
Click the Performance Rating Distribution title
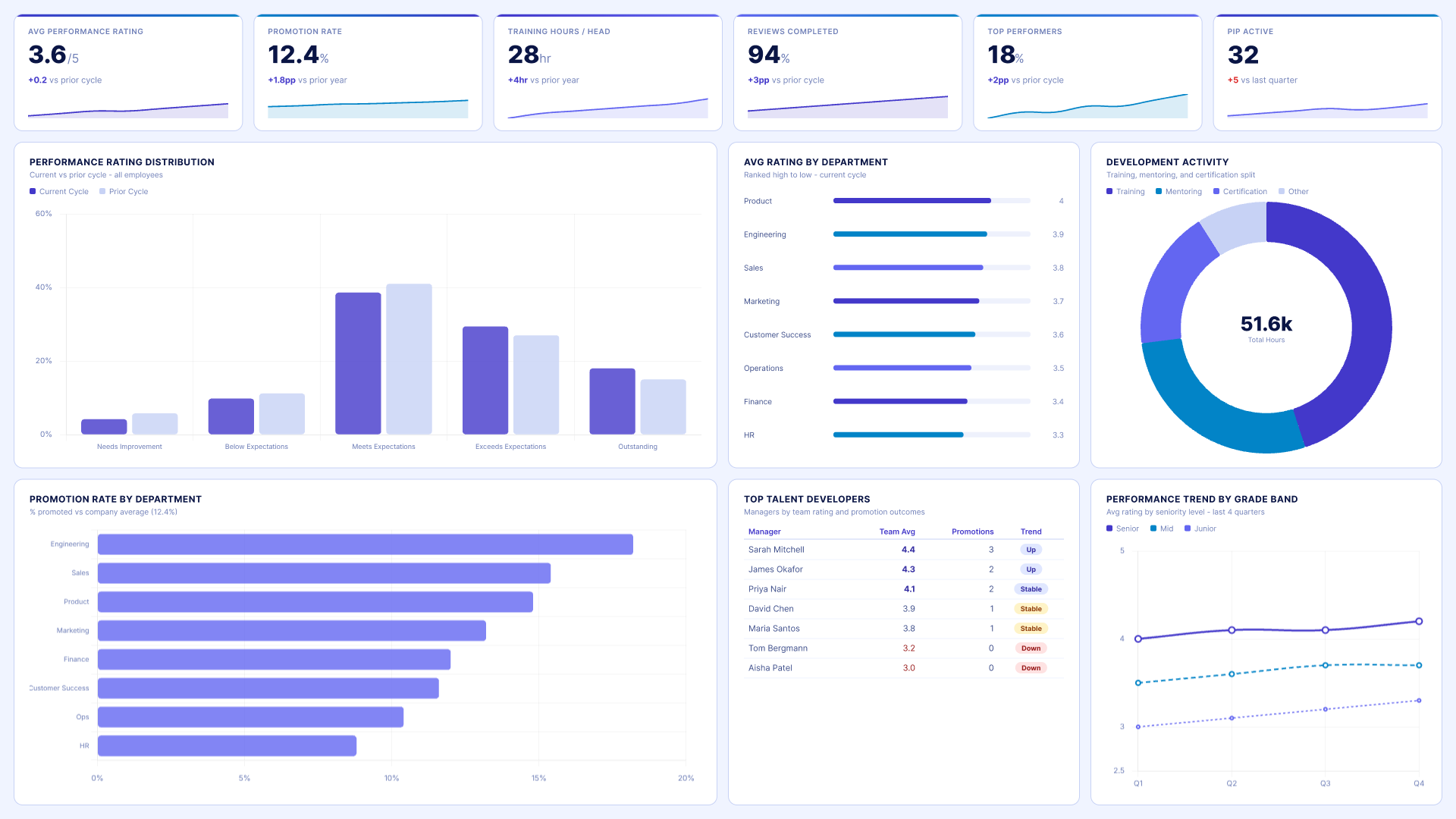pyautogui.click(x=122, y=162)
